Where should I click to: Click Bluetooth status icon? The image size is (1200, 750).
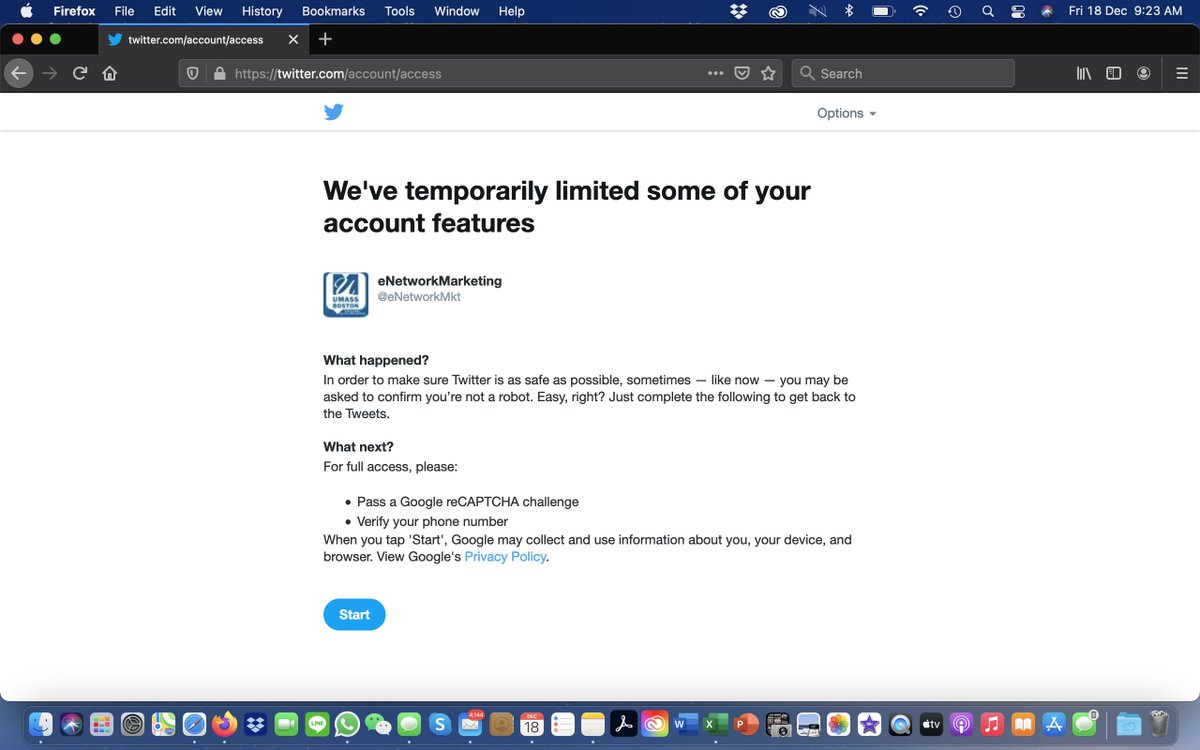click(x=849, y=11)
